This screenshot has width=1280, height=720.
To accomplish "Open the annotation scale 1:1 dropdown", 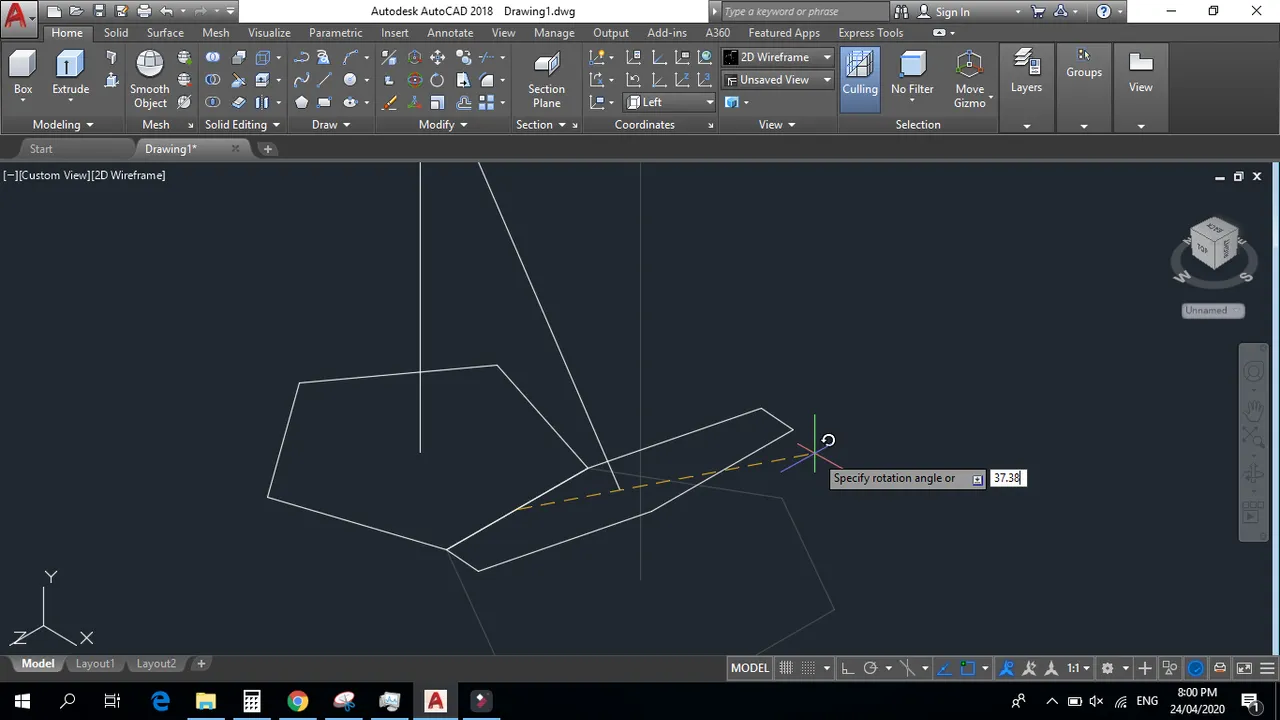I will pyautogui.click(x=1078, y=668).
